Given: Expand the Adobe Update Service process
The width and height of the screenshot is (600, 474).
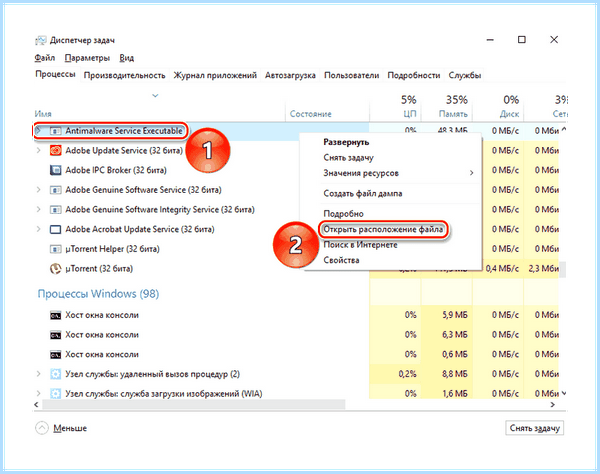Looking at the screenshot, I should coord(38,150).
